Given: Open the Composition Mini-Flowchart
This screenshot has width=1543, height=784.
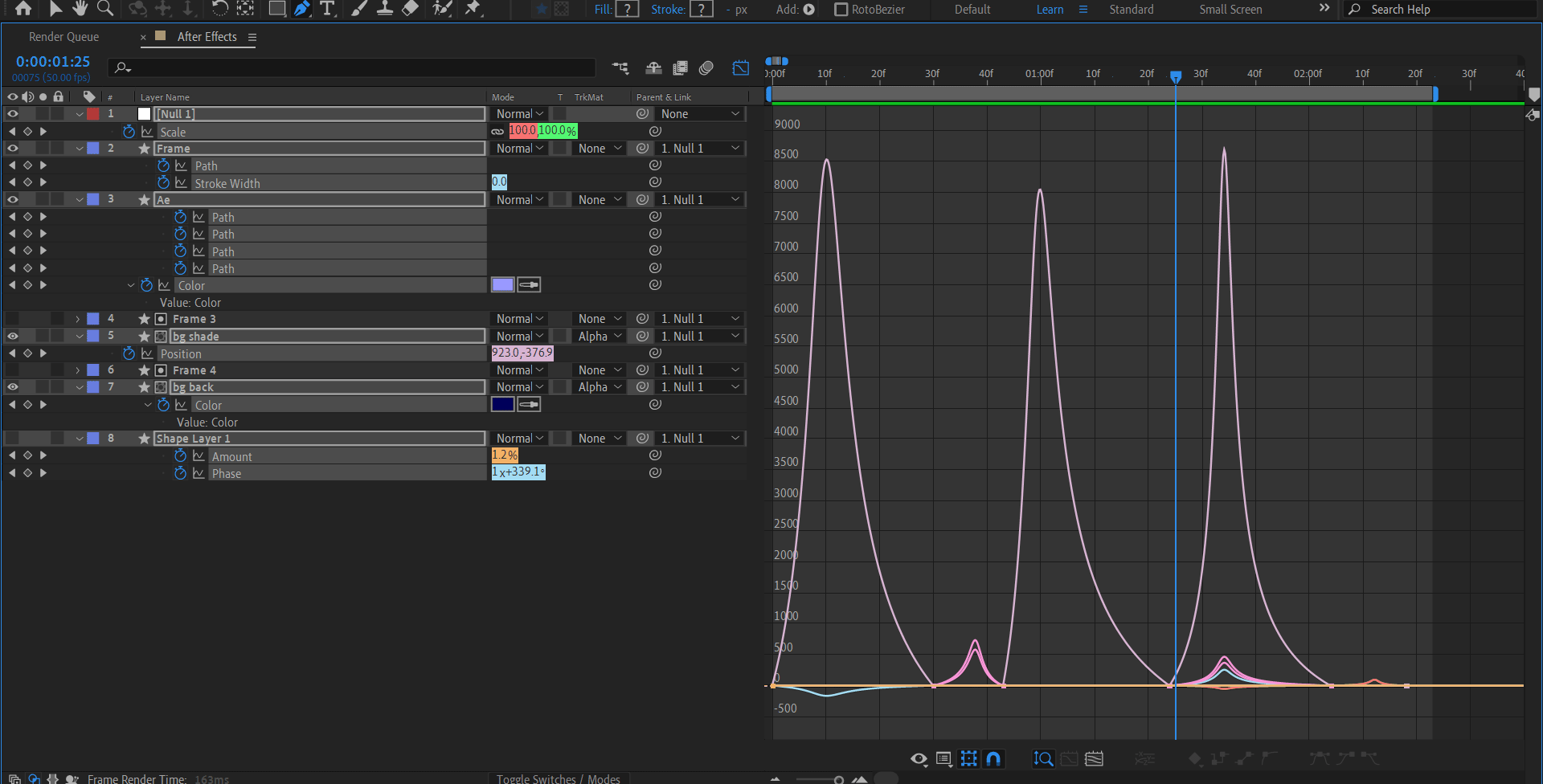Looking at the screenshot, I should (620, 68).
